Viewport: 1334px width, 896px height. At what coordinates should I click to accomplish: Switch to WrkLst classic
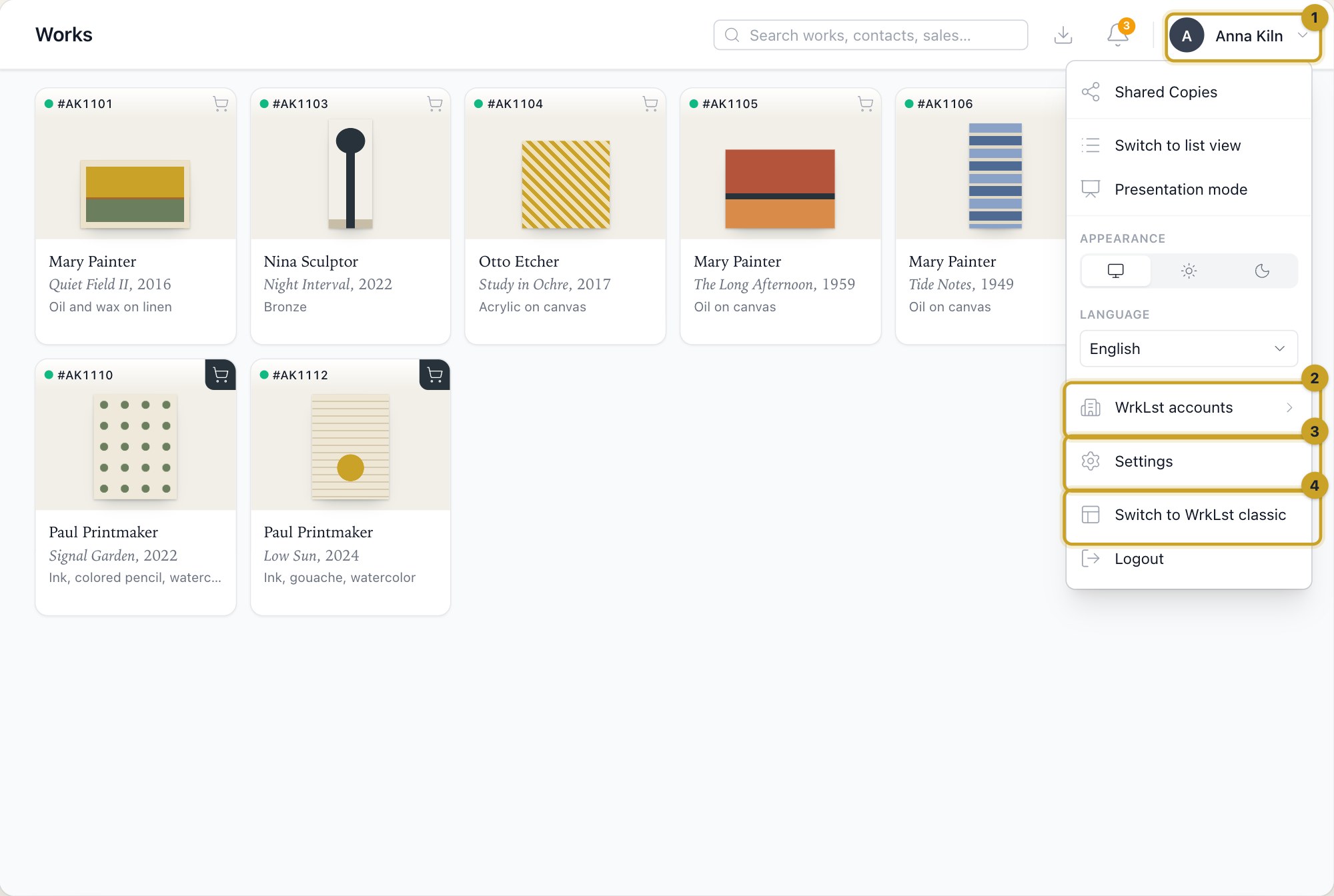coord(1189,515)
